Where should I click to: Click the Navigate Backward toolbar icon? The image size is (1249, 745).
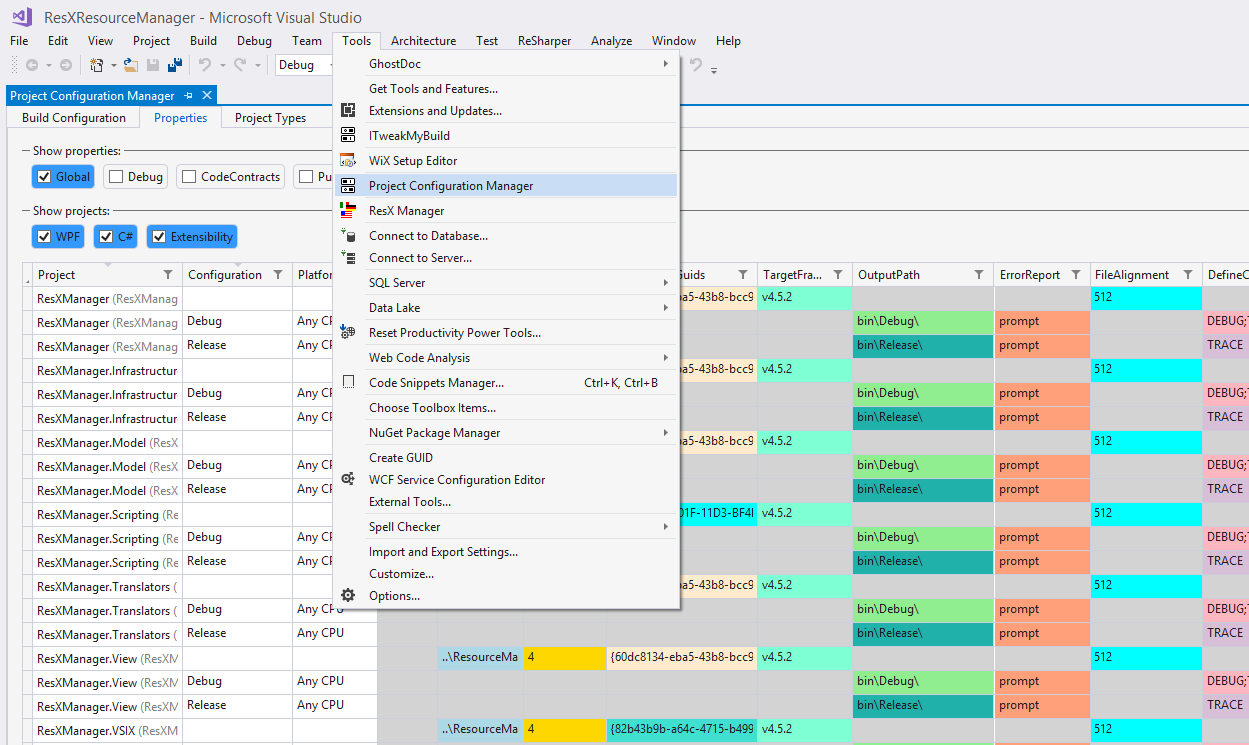[32, 65]
